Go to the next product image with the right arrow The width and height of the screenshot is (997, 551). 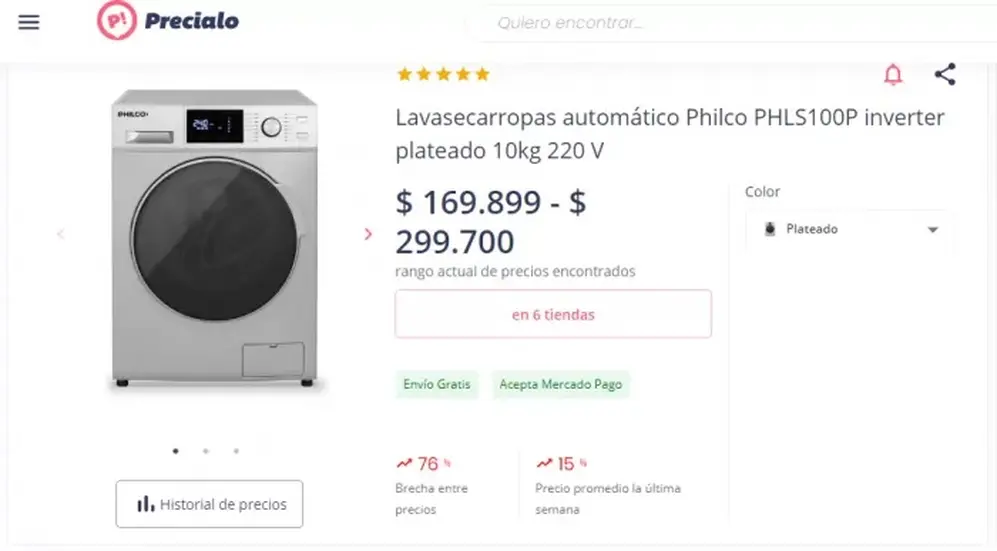pyautogui.click(x=368, y=234)
